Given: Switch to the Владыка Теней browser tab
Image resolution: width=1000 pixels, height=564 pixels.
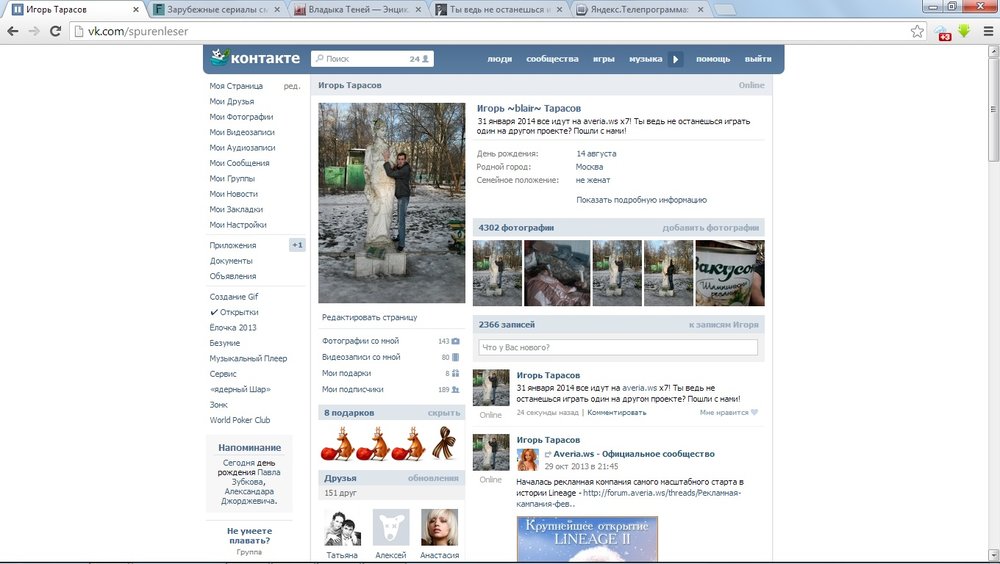Looking at the screenshot, I should pos(360,9).
